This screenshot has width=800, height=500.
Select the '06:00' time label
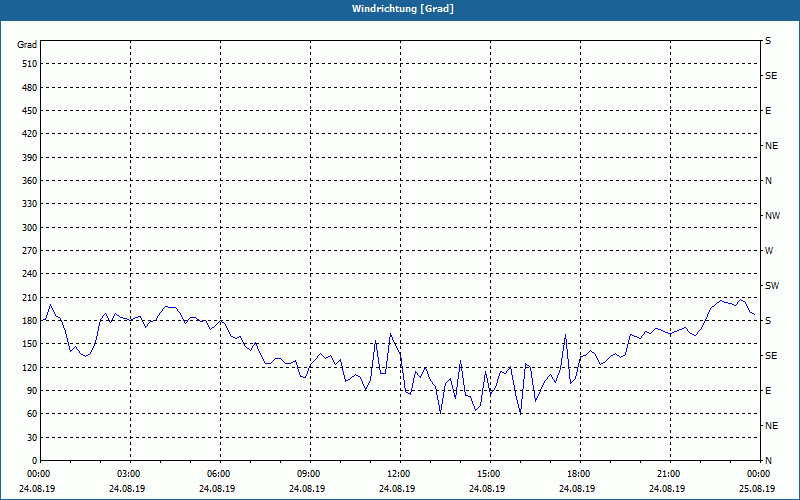pyautogui.click(x=220, y=474)
